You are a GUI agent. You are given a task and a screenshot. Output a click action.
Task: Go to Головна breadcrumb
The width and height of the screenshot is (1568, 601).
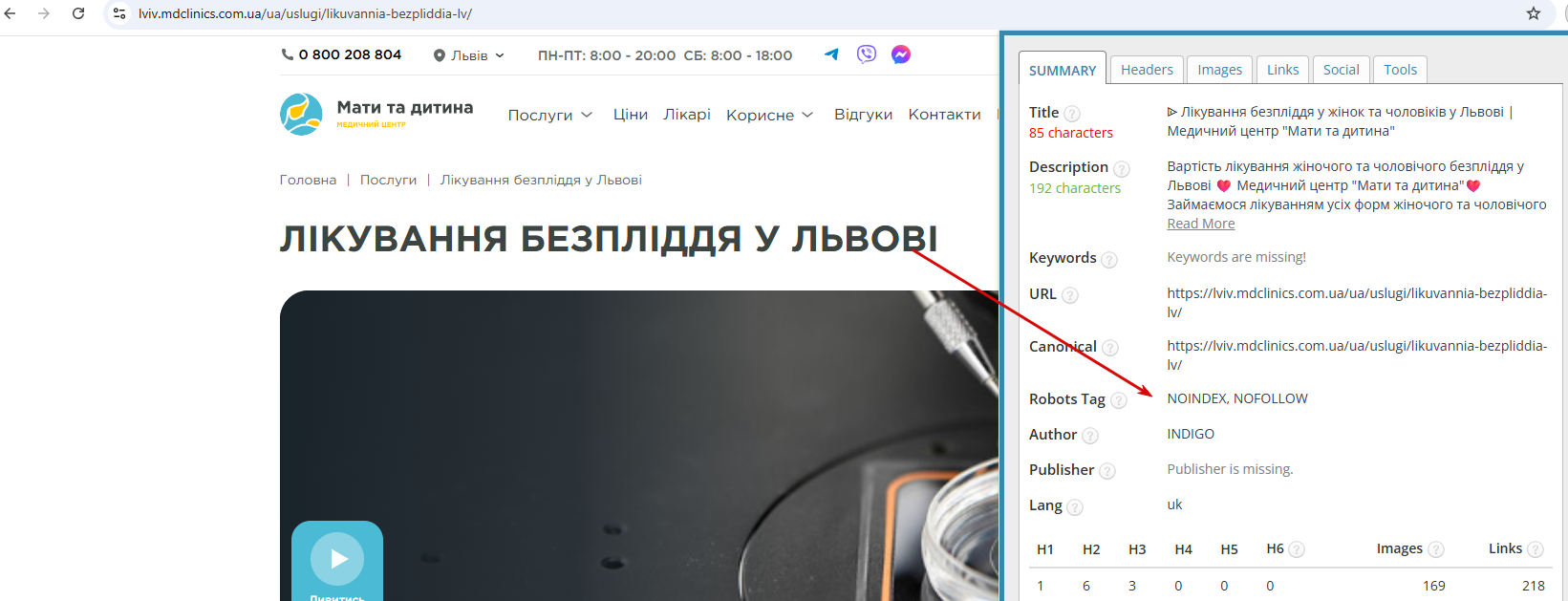[308, 180]
